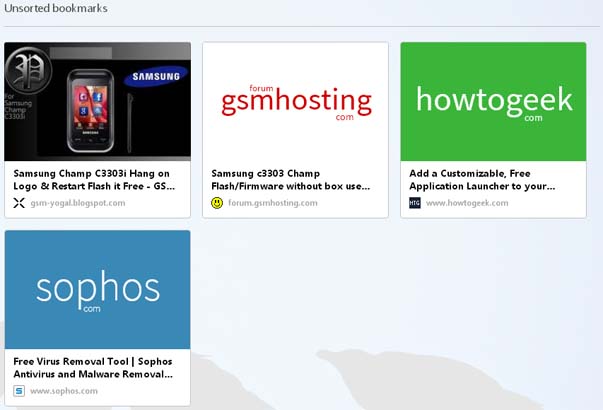603x410 pixels.
Task: Click the www.howtogeek.com URL text
Action: [467, 203]
